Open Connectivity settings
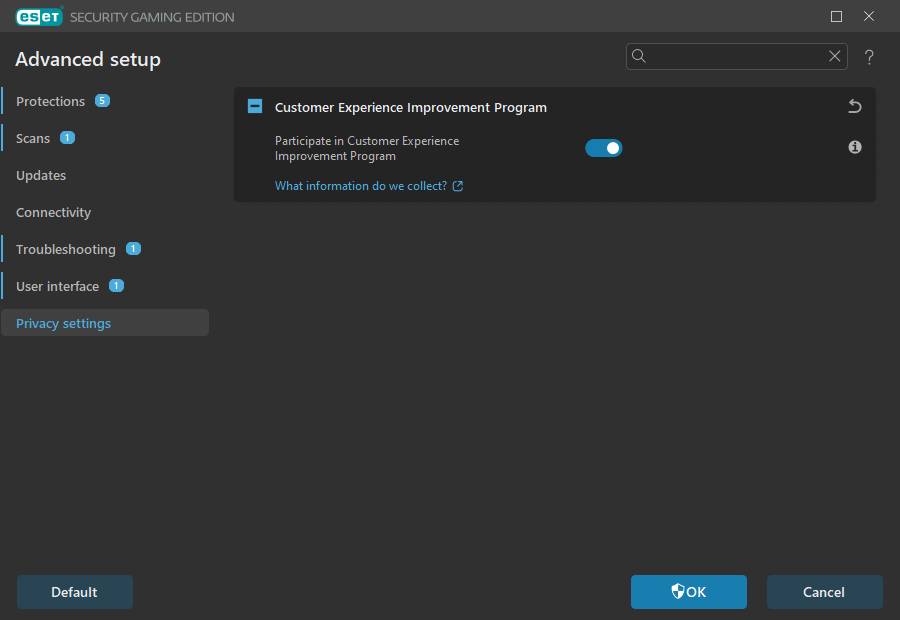 coord(53,212)
